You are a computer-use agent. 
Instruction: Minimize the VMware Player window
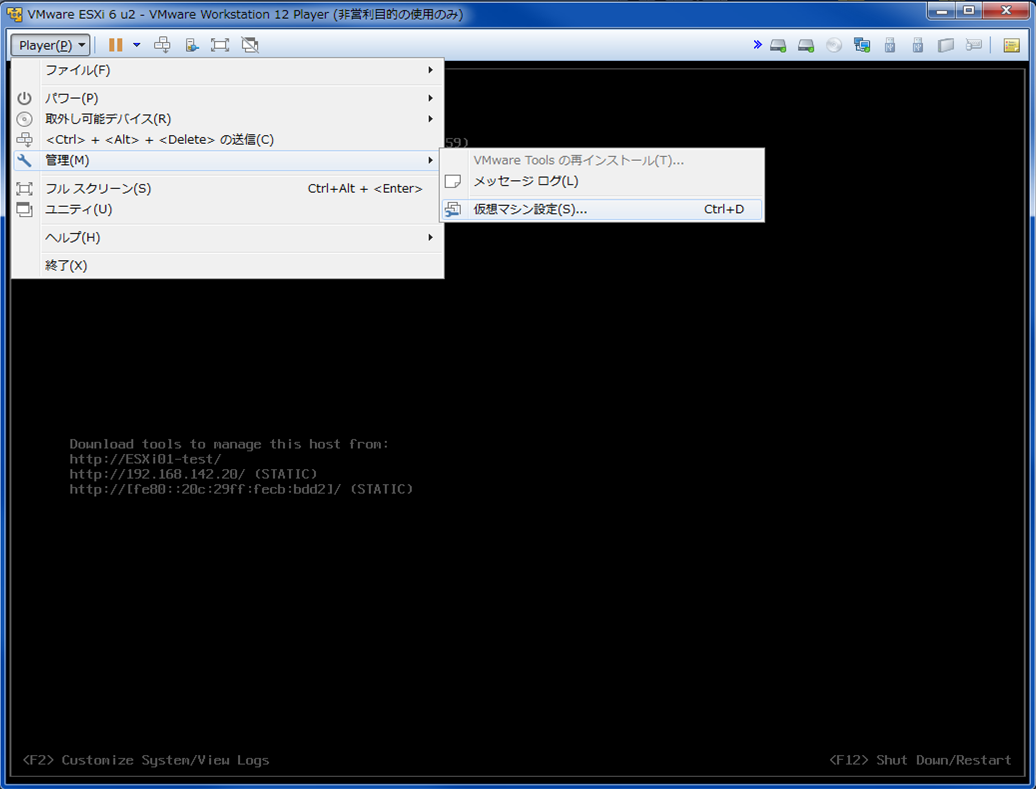coord(941,11)
